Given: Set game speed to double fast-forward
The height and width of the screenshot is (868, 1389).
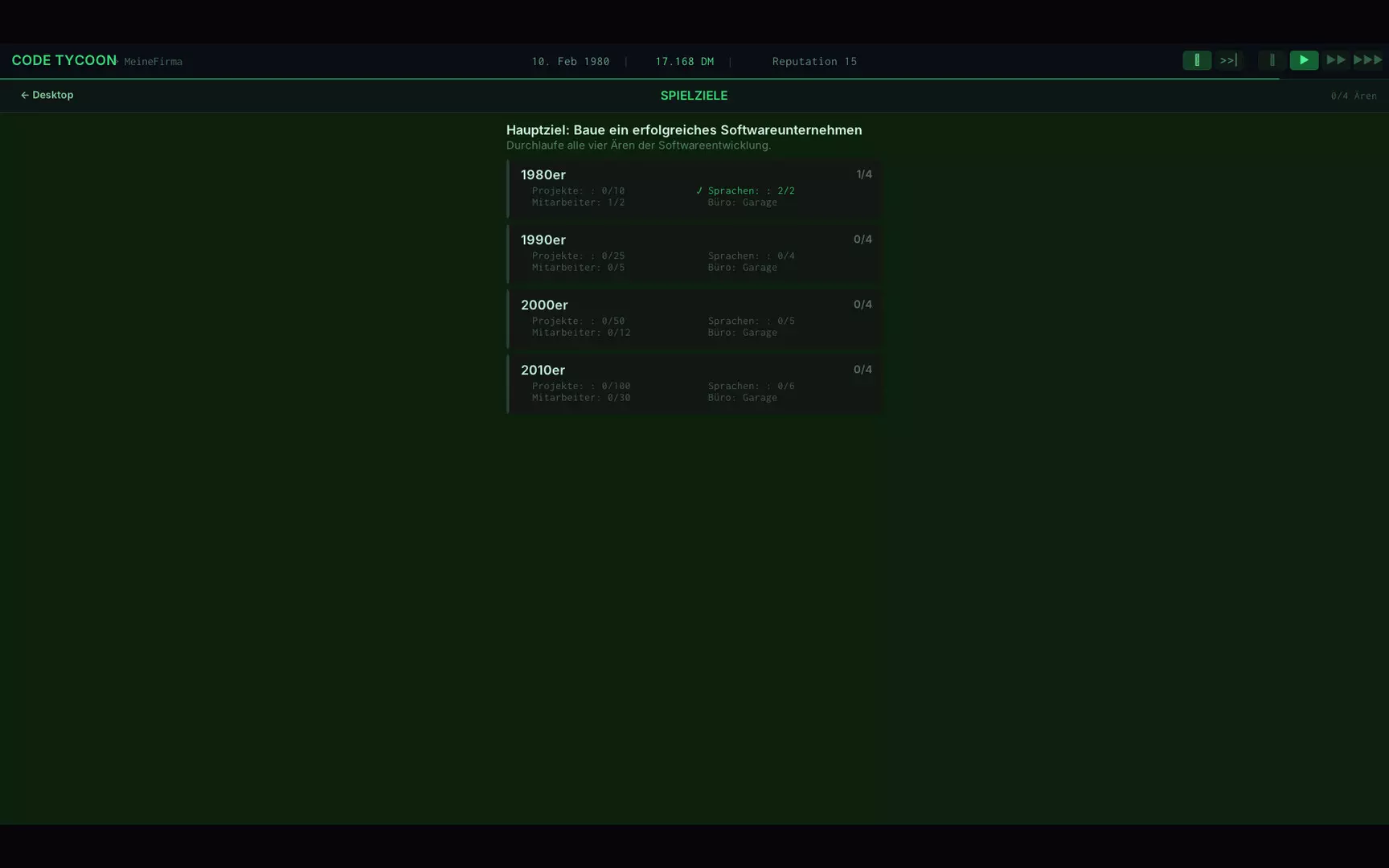Looking at the screenshot, I should (x=1336, y=60).
